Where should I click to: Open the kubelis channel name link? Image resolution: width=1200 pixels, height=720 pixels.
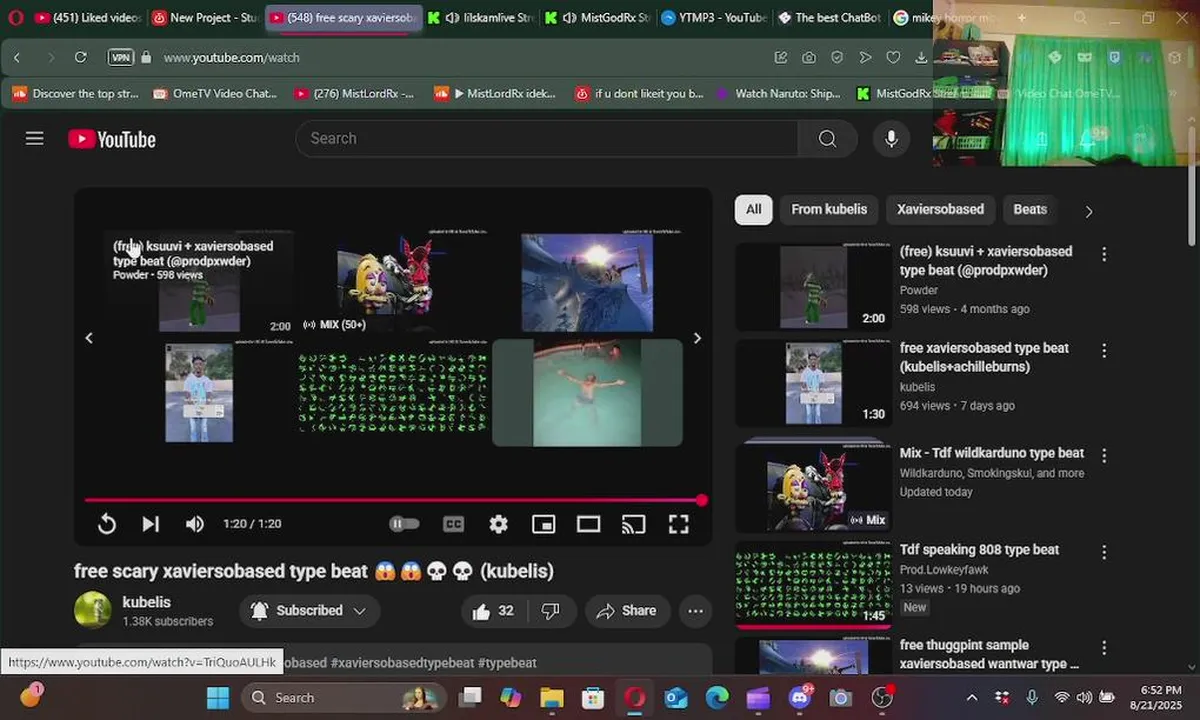click(146, 602)
